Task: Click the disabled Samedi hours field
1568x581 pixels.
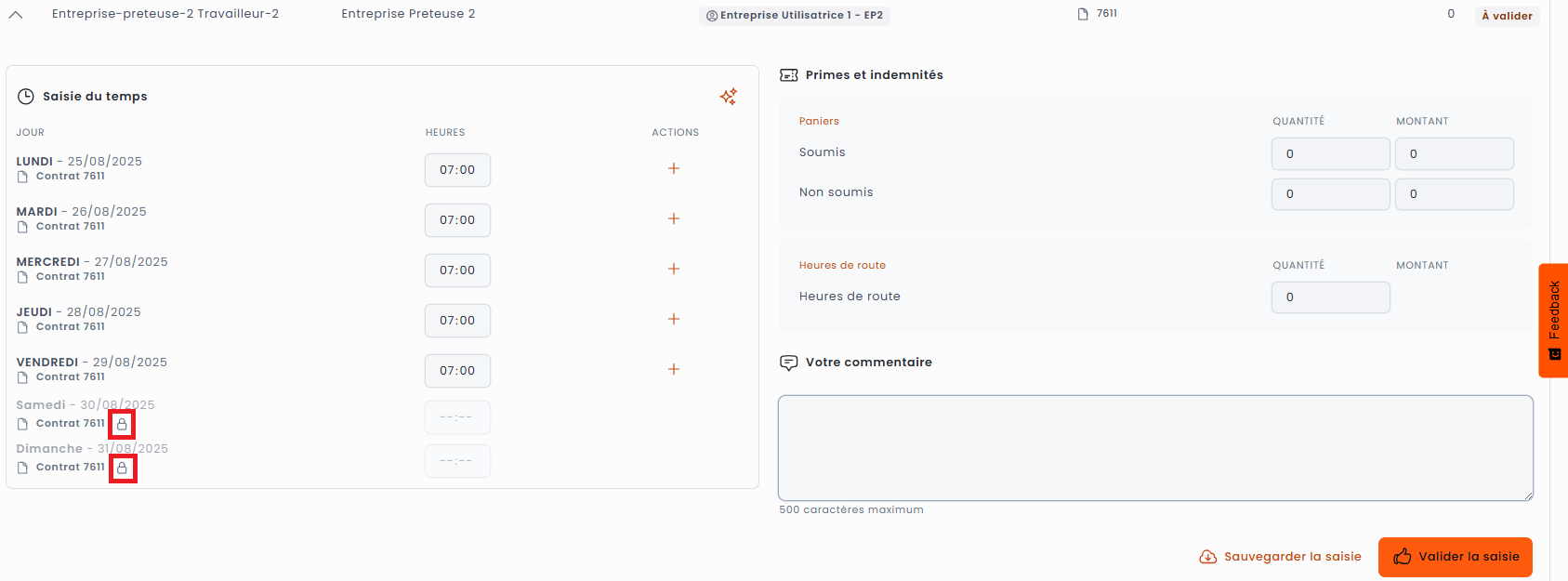Action: [457, 417]
